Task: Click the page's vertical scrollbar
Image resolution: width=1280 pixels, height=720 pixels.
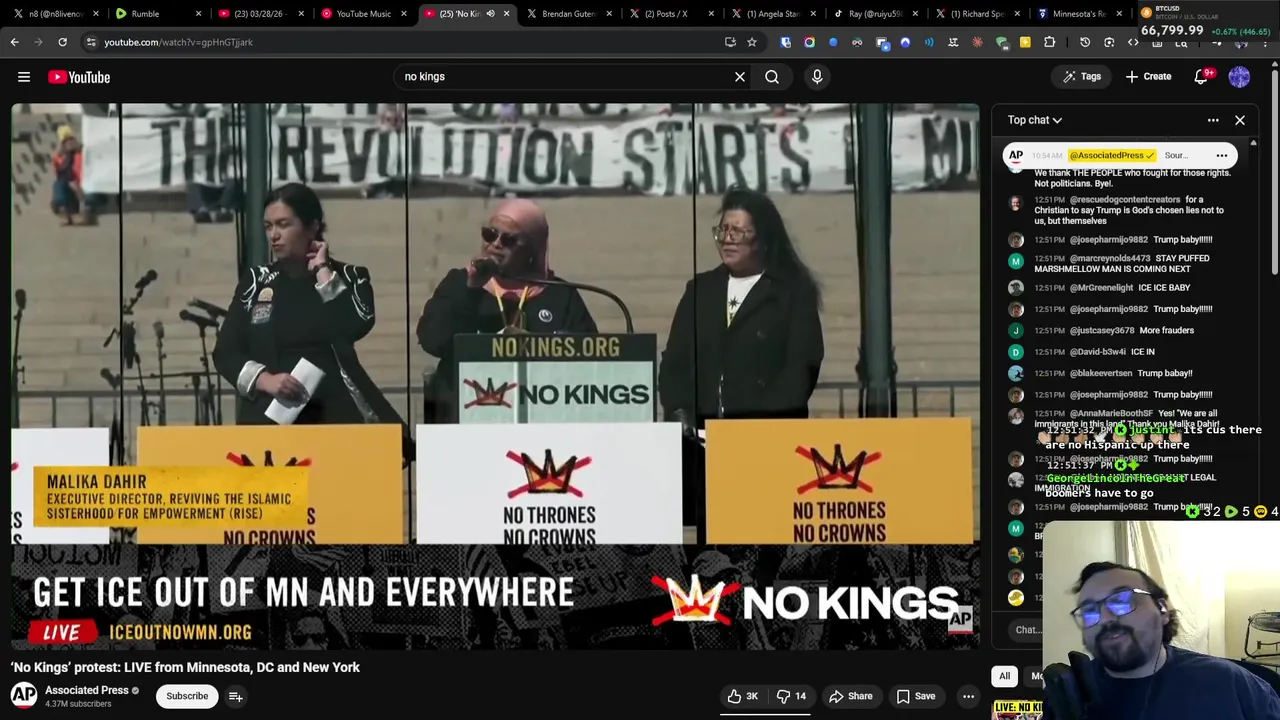Action: (x=1275, y=170)
